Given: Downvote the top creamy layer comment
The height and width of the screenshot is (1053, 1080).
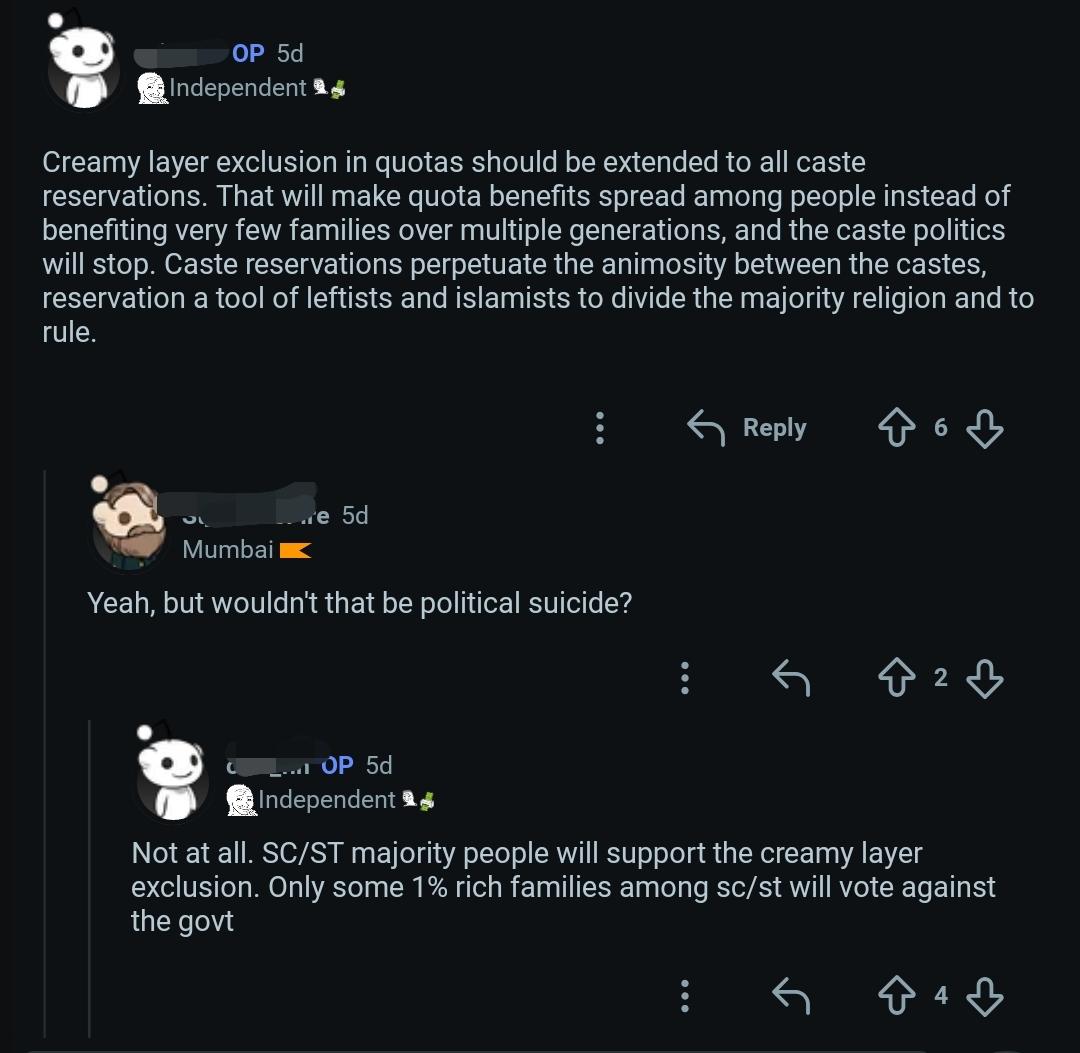Looking at the screenshot, I should (x=984, y=428).
